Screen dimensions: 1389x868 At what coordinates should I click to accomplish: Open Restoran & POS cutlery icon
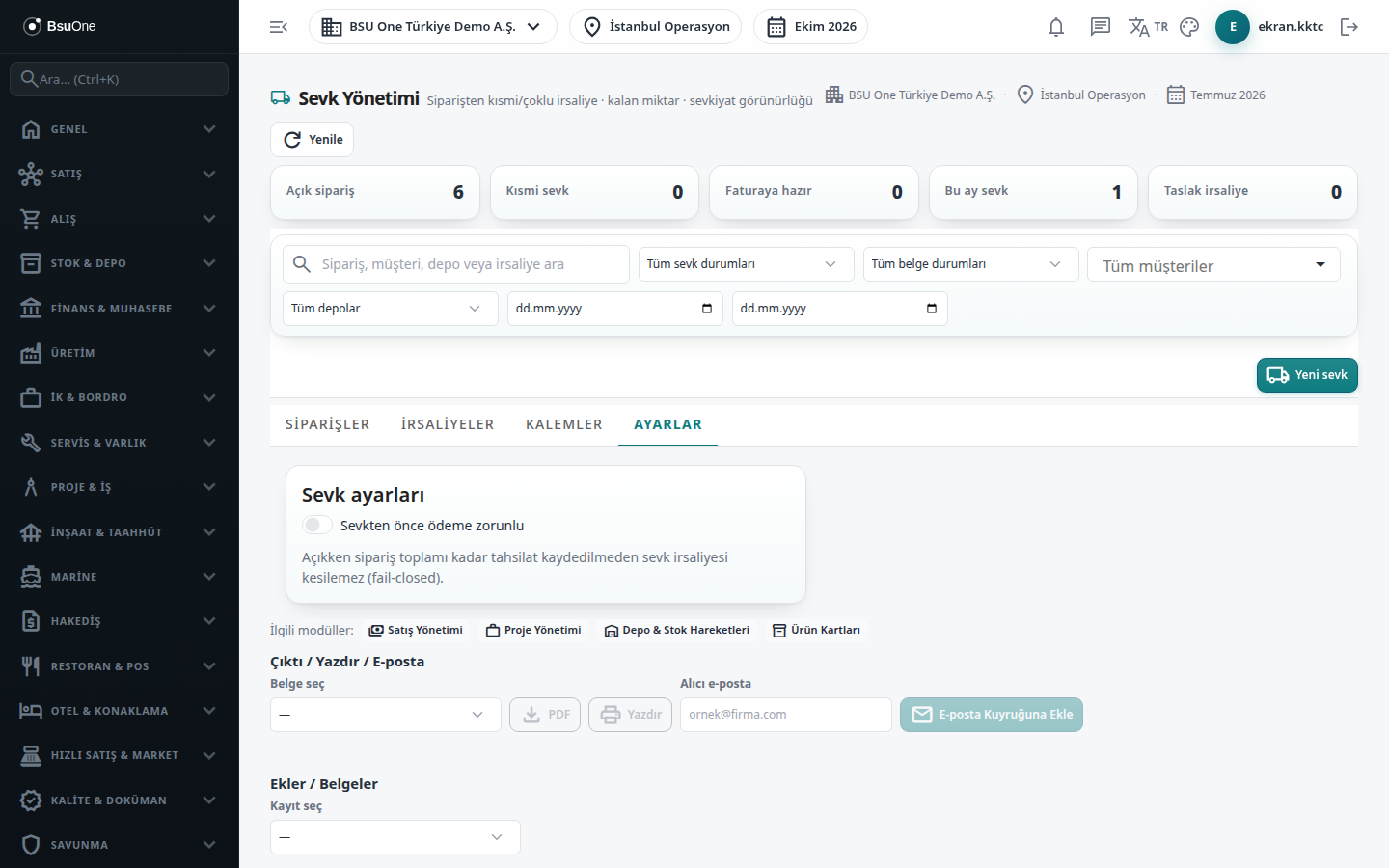tap(31, 666)
